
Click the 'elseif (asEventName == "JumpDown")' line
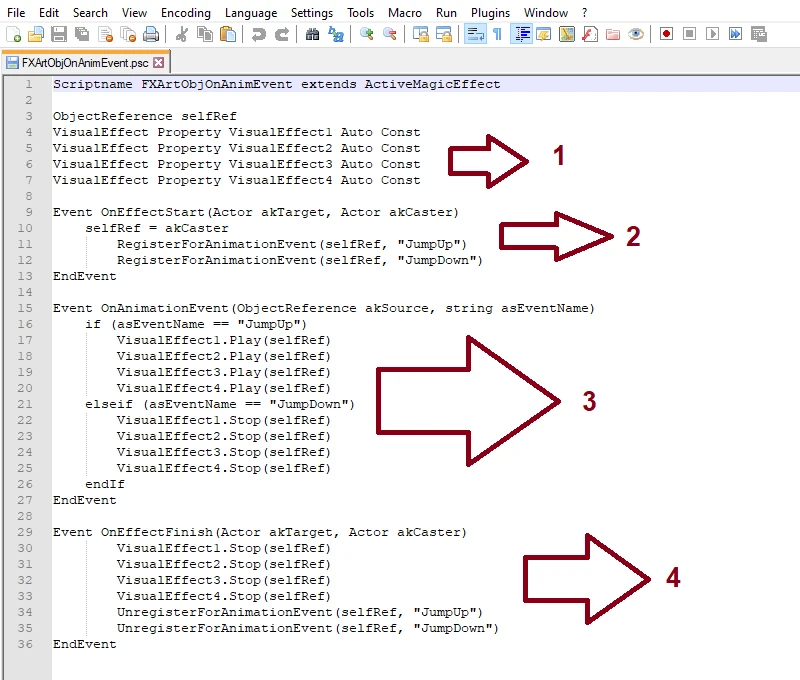click(x=220, y=404)
